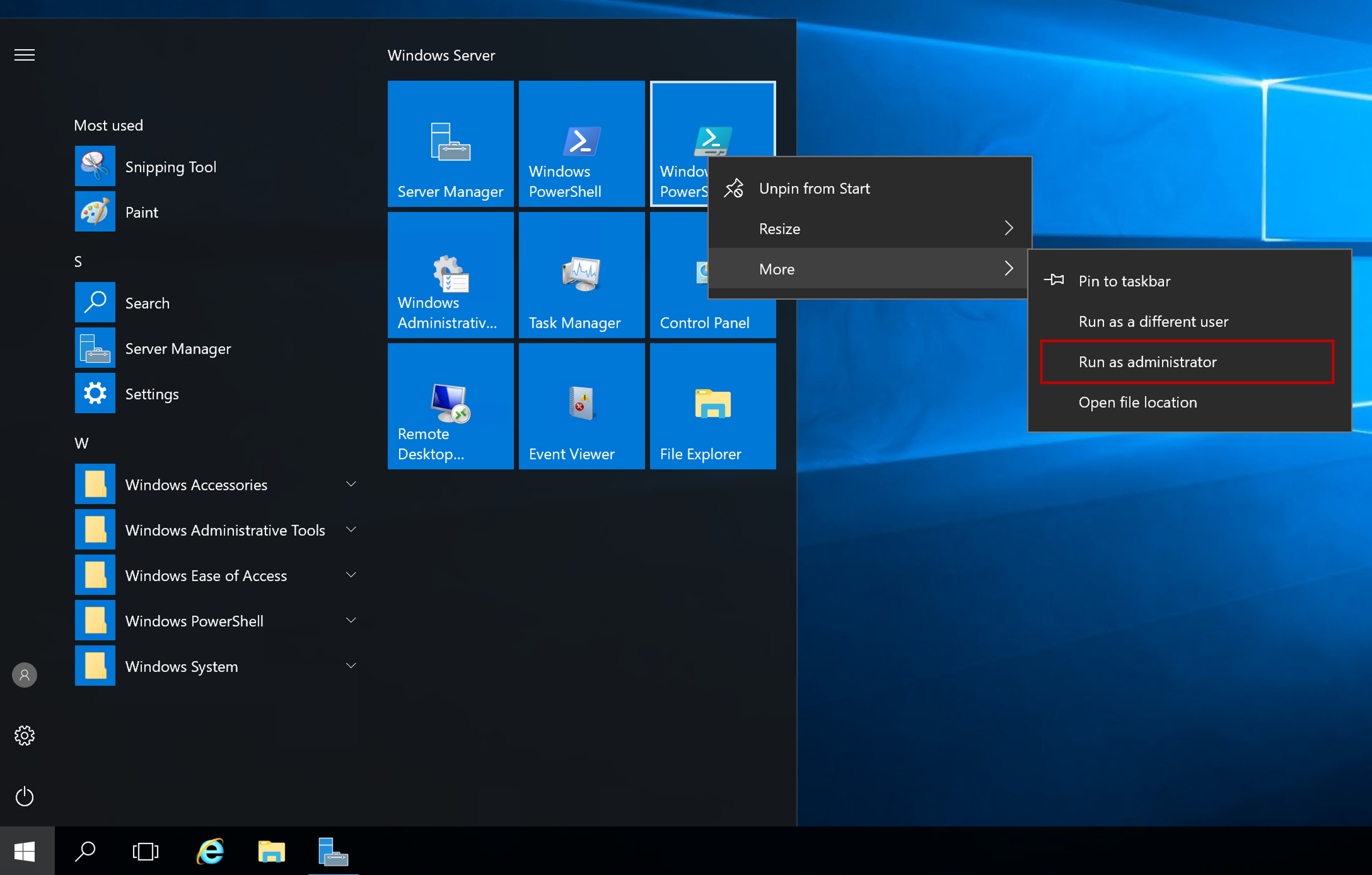Open the Server Manager tile
The image size is (1372, 875).
pos(450,144)
